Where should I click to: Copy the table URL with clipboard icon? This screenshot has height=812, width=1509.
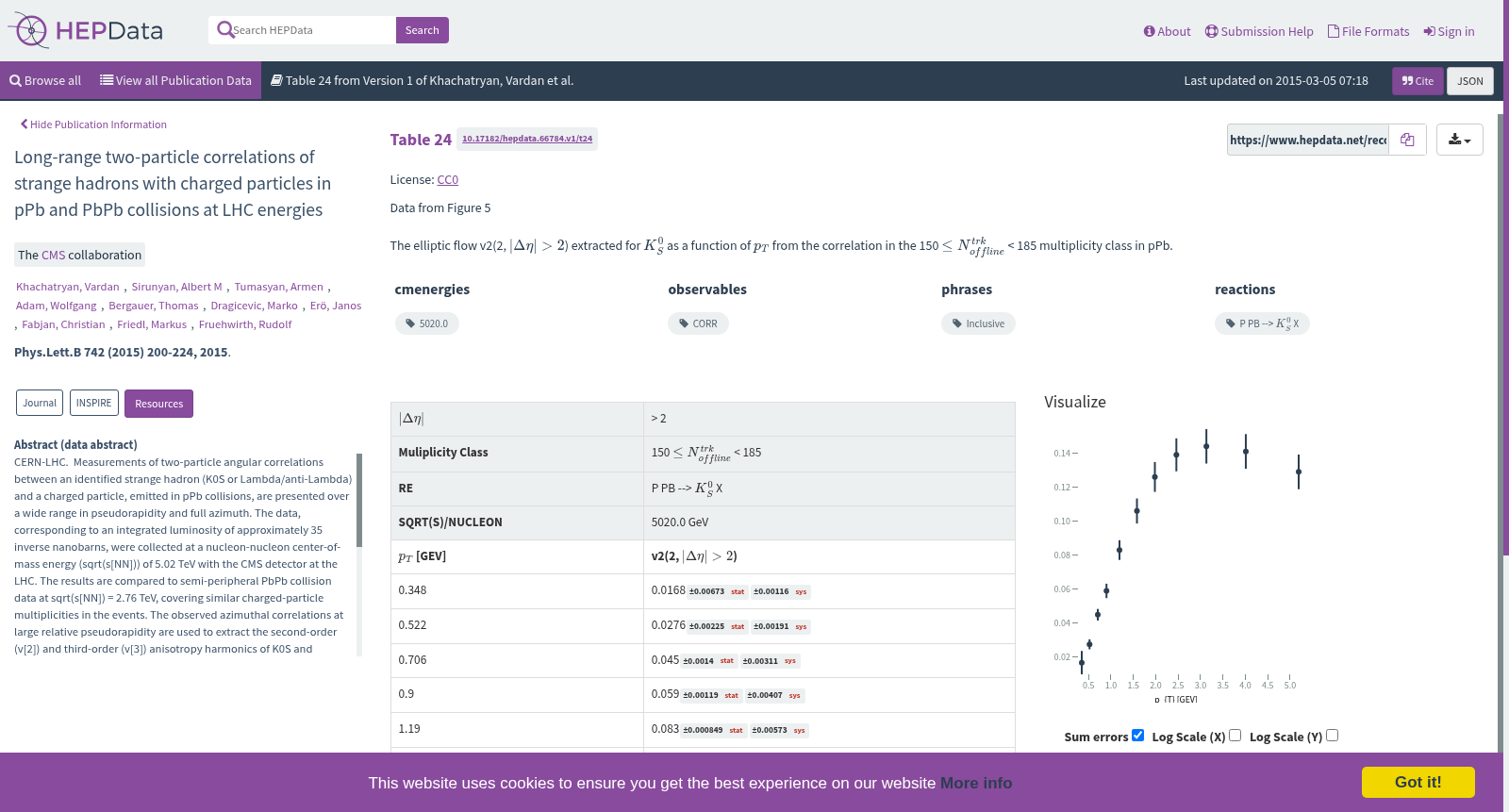tap(1407, 140)
